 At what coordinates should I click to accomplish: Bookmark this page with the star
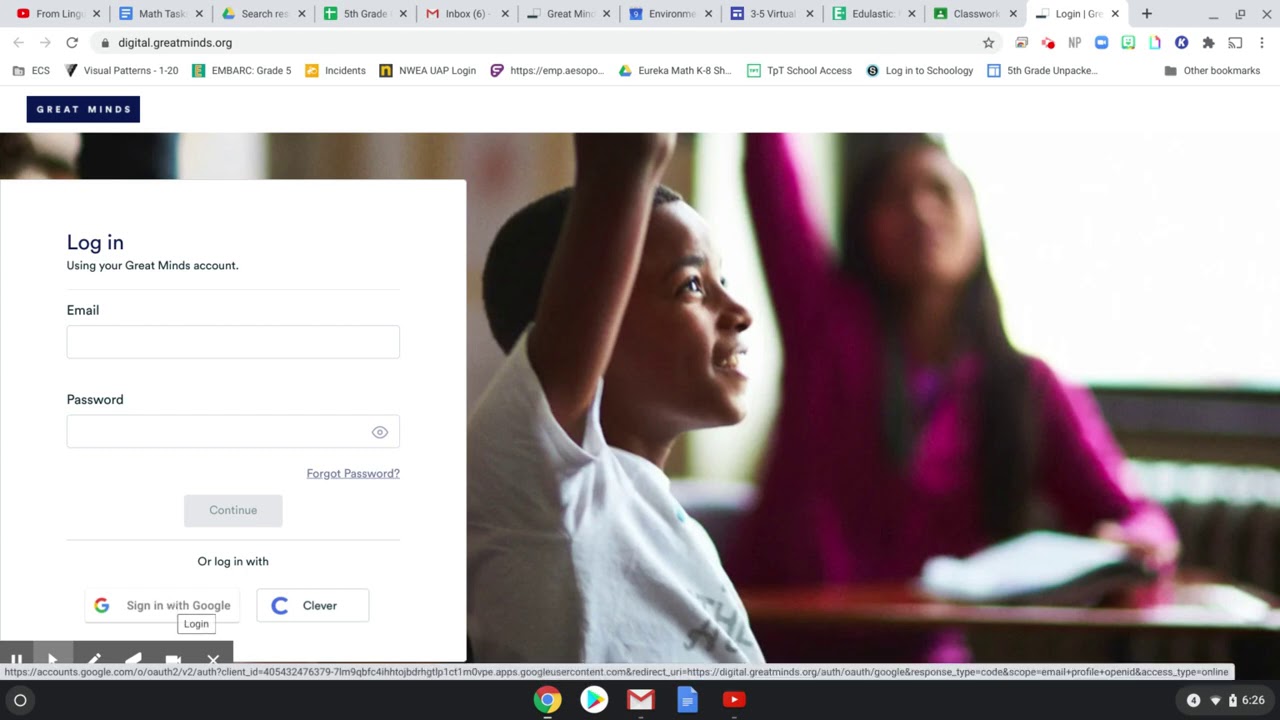pyautogui.click(x=988, y=43)
